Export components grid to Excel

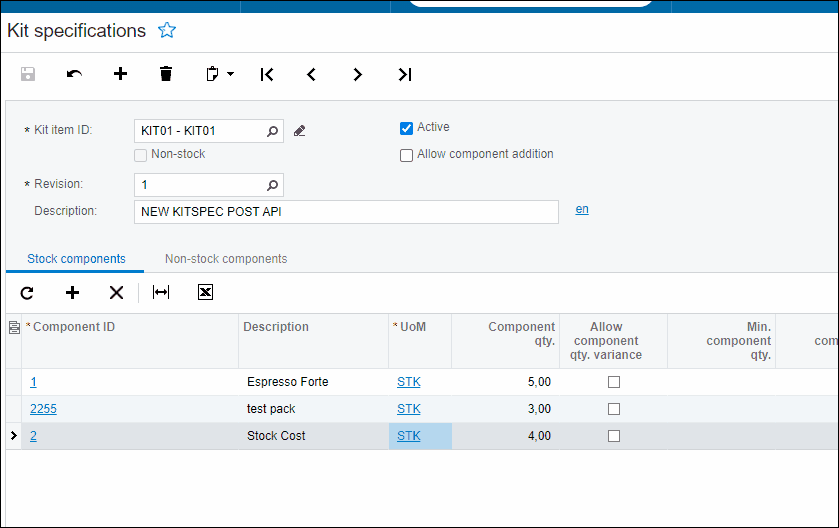tap(205, 292)
